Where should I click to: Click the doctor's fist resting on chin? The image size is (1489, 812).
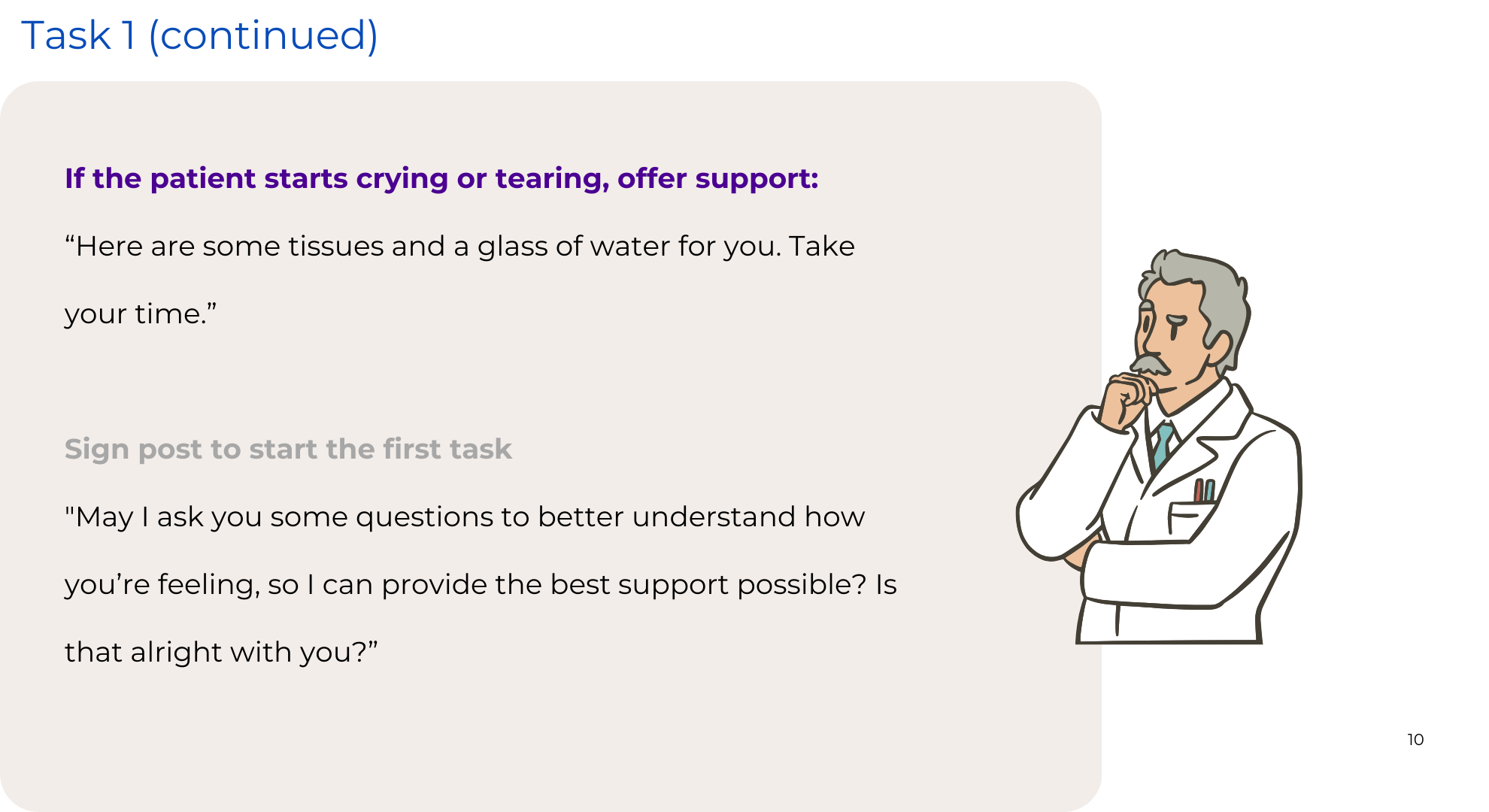point(1127,400)
